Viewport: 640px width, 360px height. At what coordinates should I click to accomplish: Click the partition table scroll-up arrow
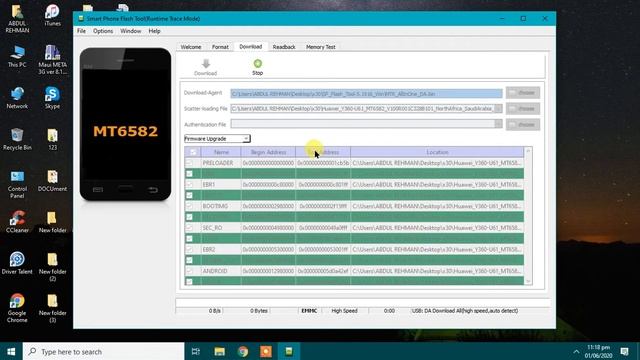(x=528, y=151)
